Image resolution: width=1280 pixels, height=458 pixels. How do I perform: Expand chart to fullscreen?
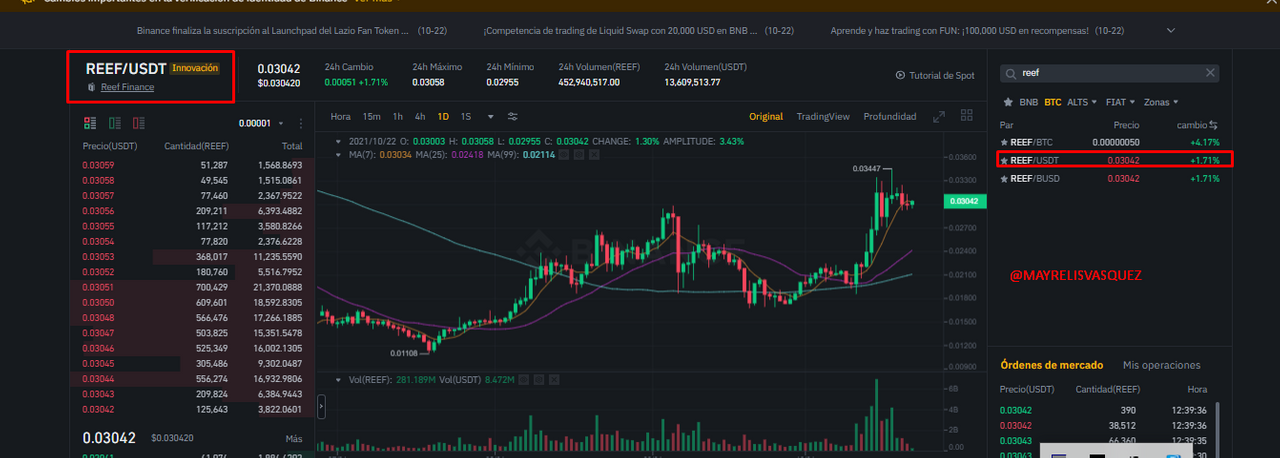(x=939, y=117)
